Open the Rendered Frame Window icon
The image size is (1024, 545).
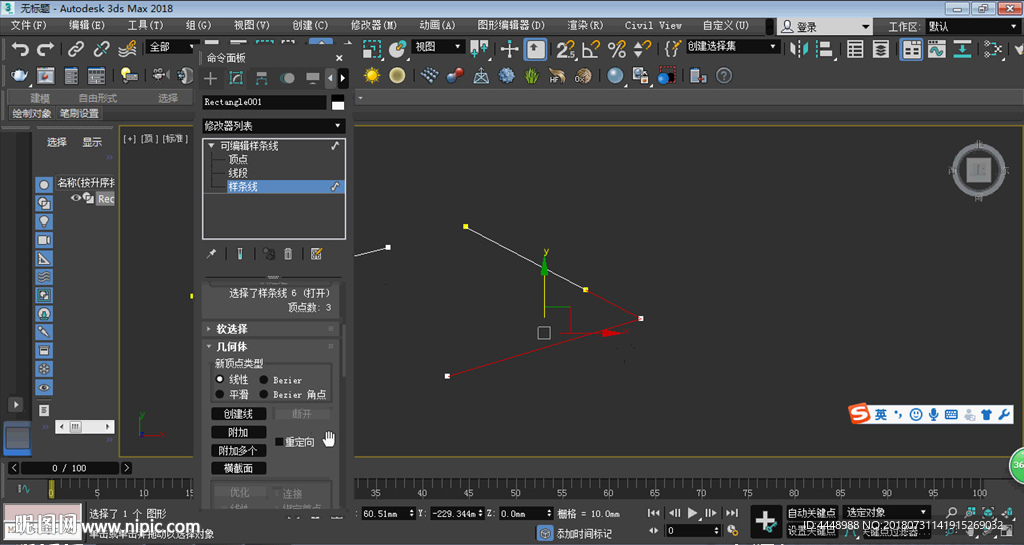click(46, 76)
